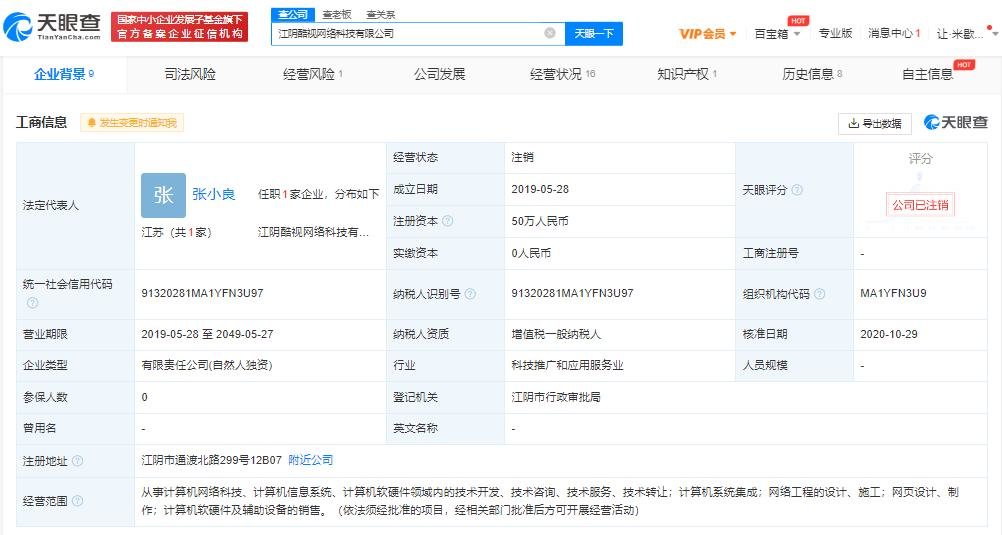The width and height of the screenshot is (1002, 535).
Task: Click the 注册资本 value 50万人民币
Action: pyautogui.click(x=540, y=221)
